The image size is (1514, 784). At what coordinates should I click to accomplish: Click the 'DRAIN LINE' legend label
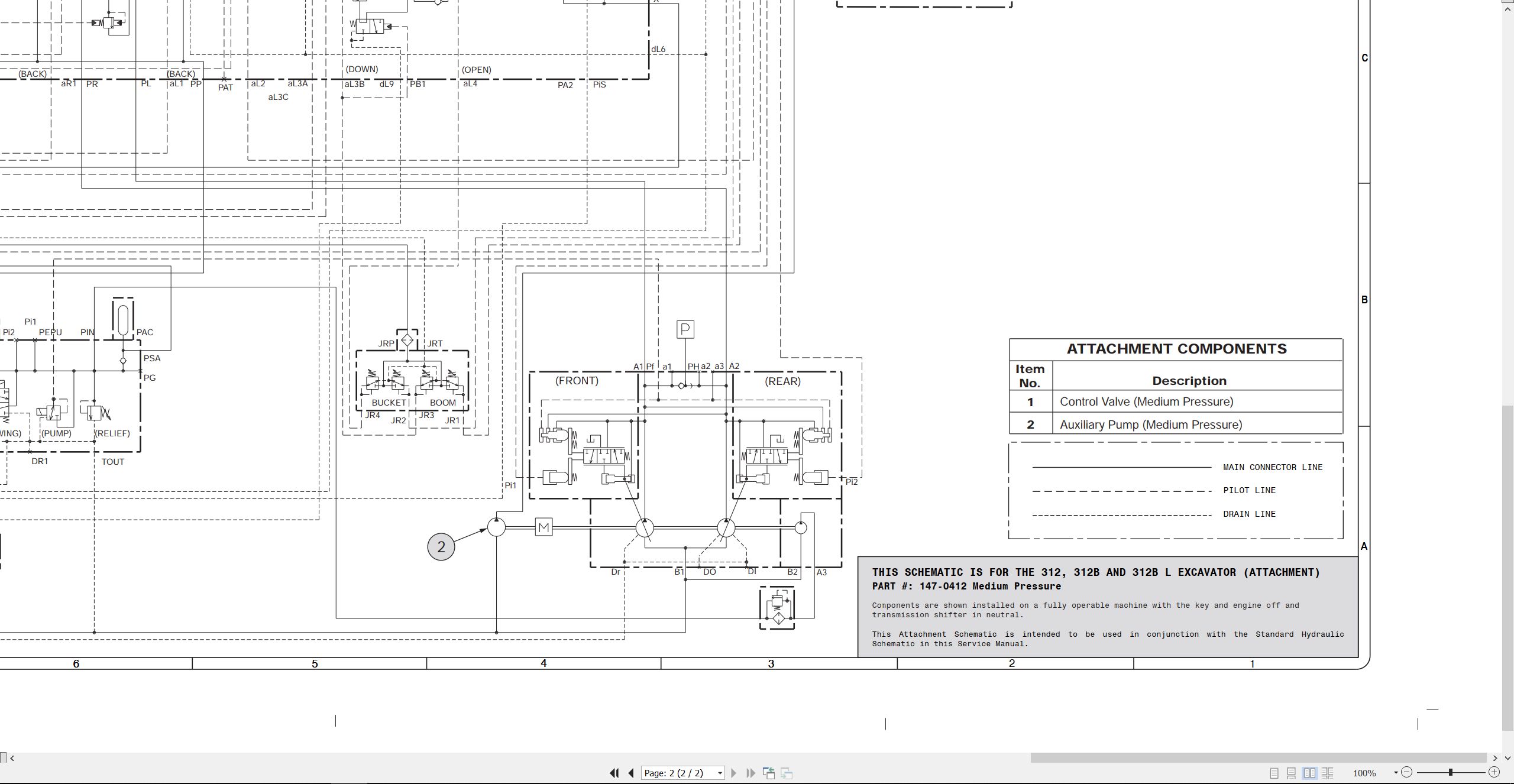pyautogui.click(x=1249, y=514)
